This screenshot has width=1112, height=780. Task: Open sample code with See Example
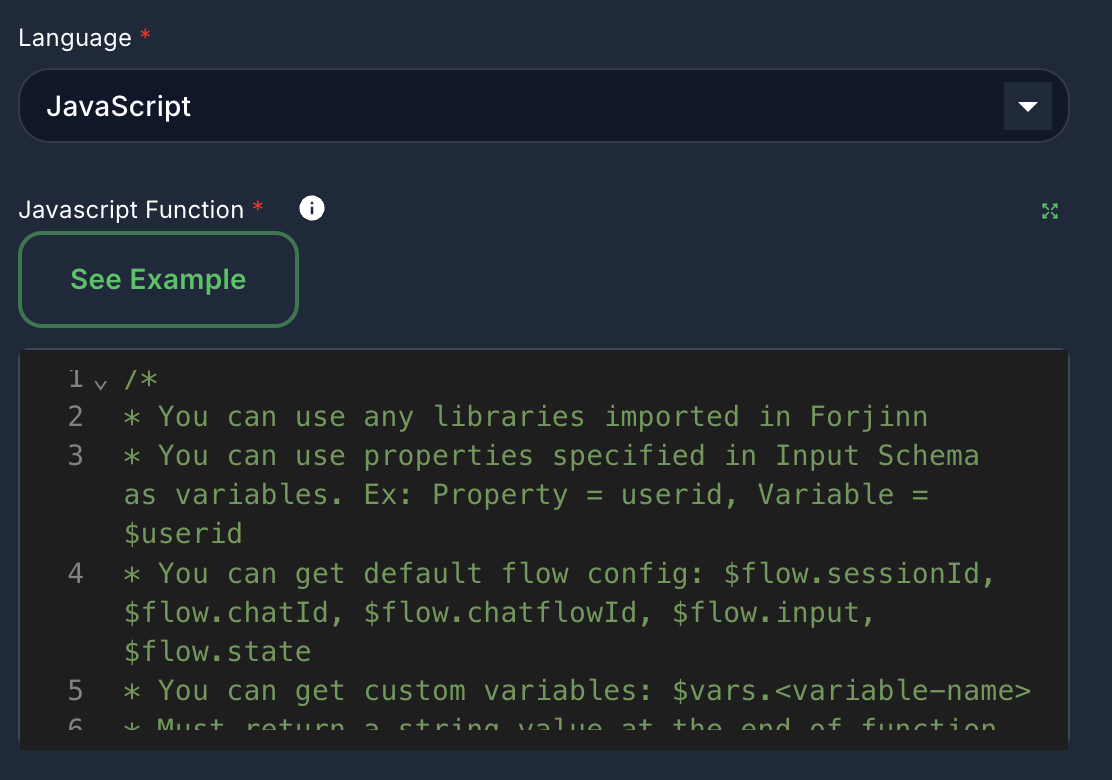158,279
